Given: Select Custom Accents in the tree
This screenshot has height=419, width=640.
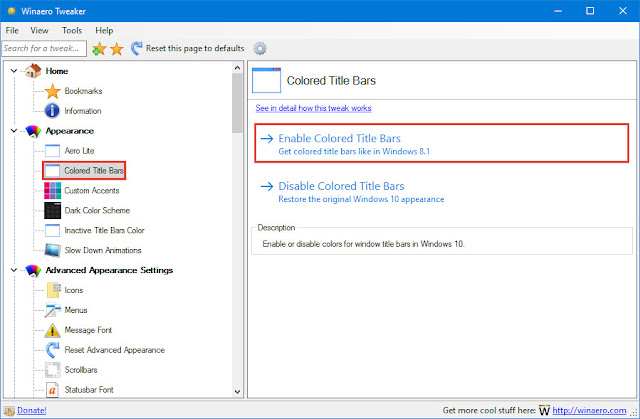Looking at the screenshot, I should (92, 191).
